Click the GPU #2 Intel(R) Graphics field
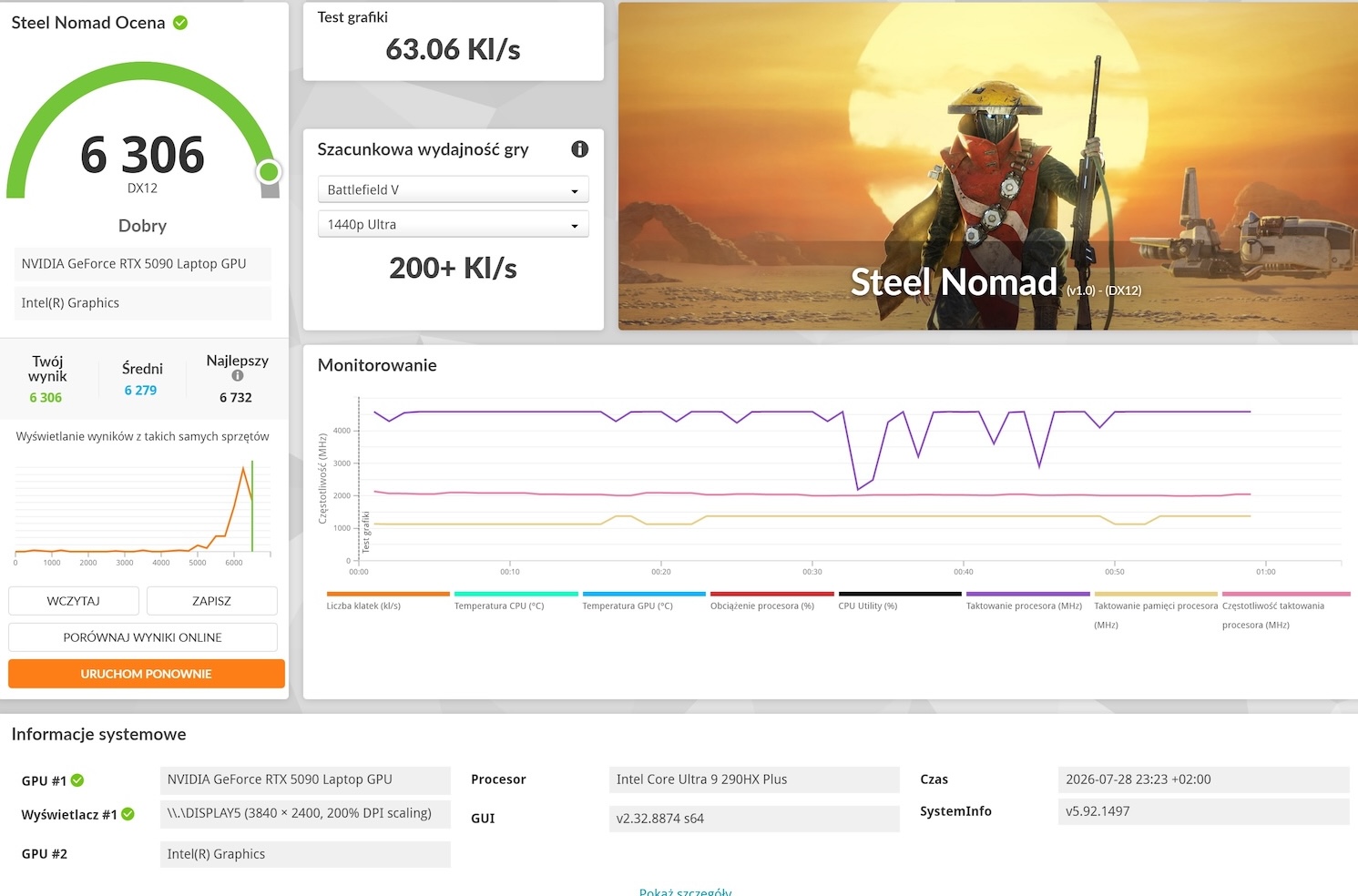1358x896 pixels. click(x=305, y=854)
